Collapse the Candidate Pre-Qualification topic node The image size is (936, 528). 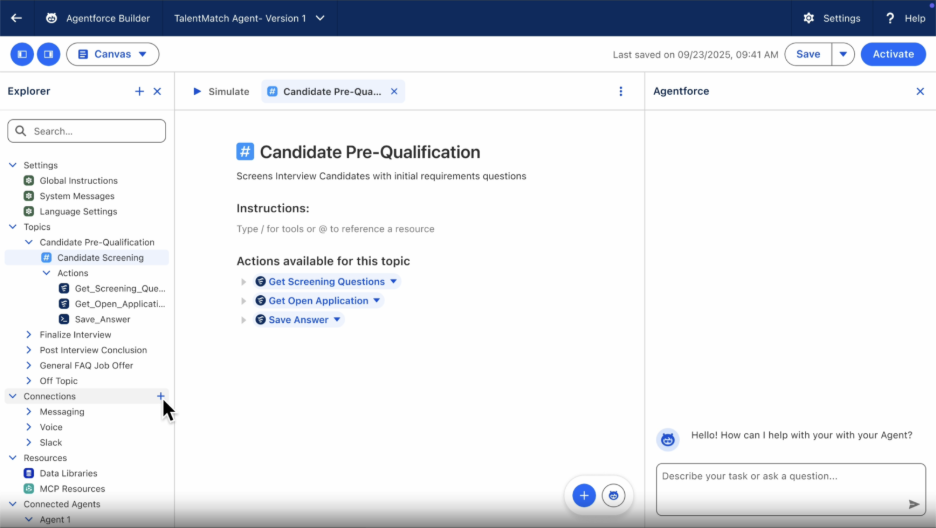click(x=29, y=242)
